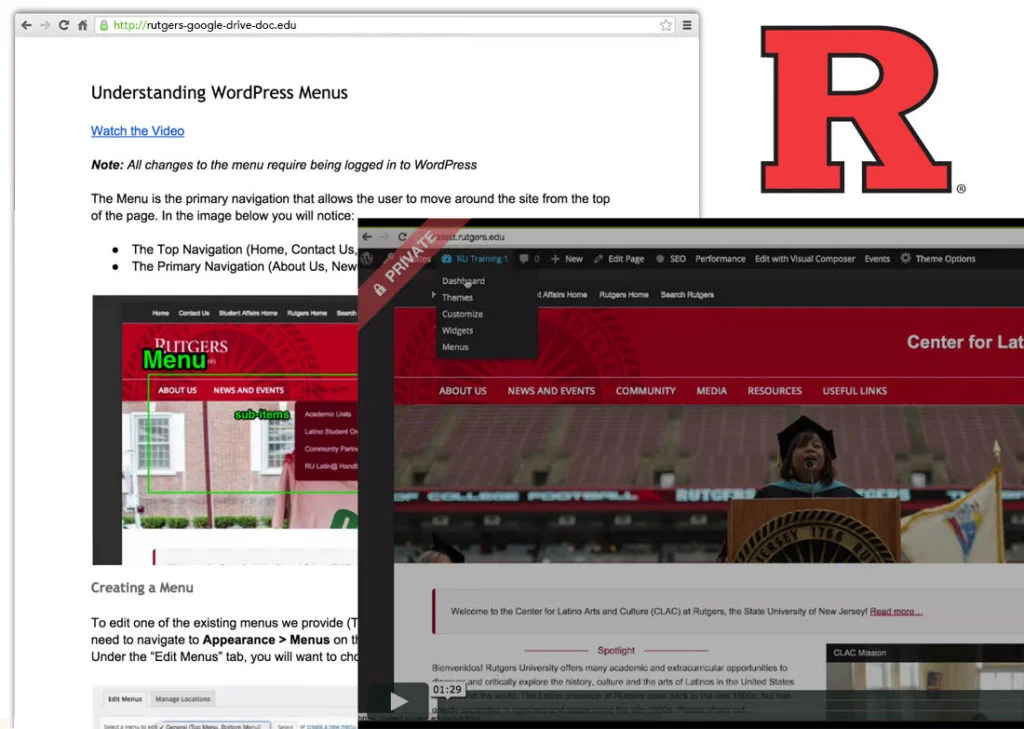Open the Chrome hamburger menu
Viewport: 1024px width, 729px height.
pos(687,25)
